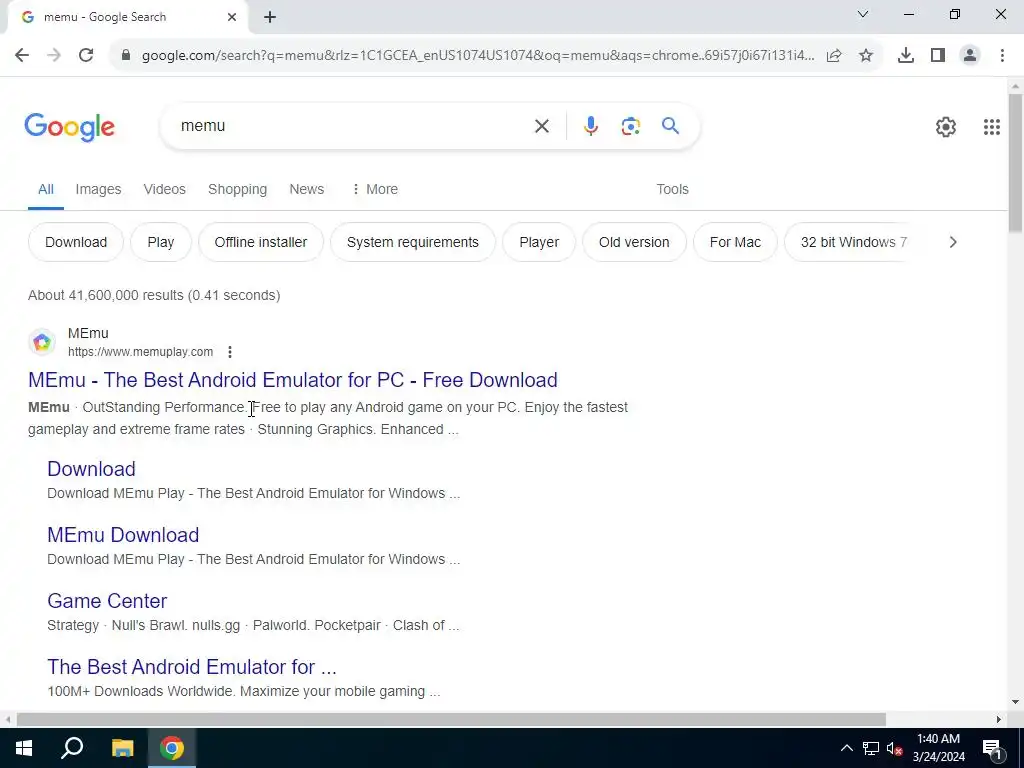This screenshot has width=1024, height=768.
Task: Click the Chrome icon in the taskbar
Action: [x=172, y=748]
